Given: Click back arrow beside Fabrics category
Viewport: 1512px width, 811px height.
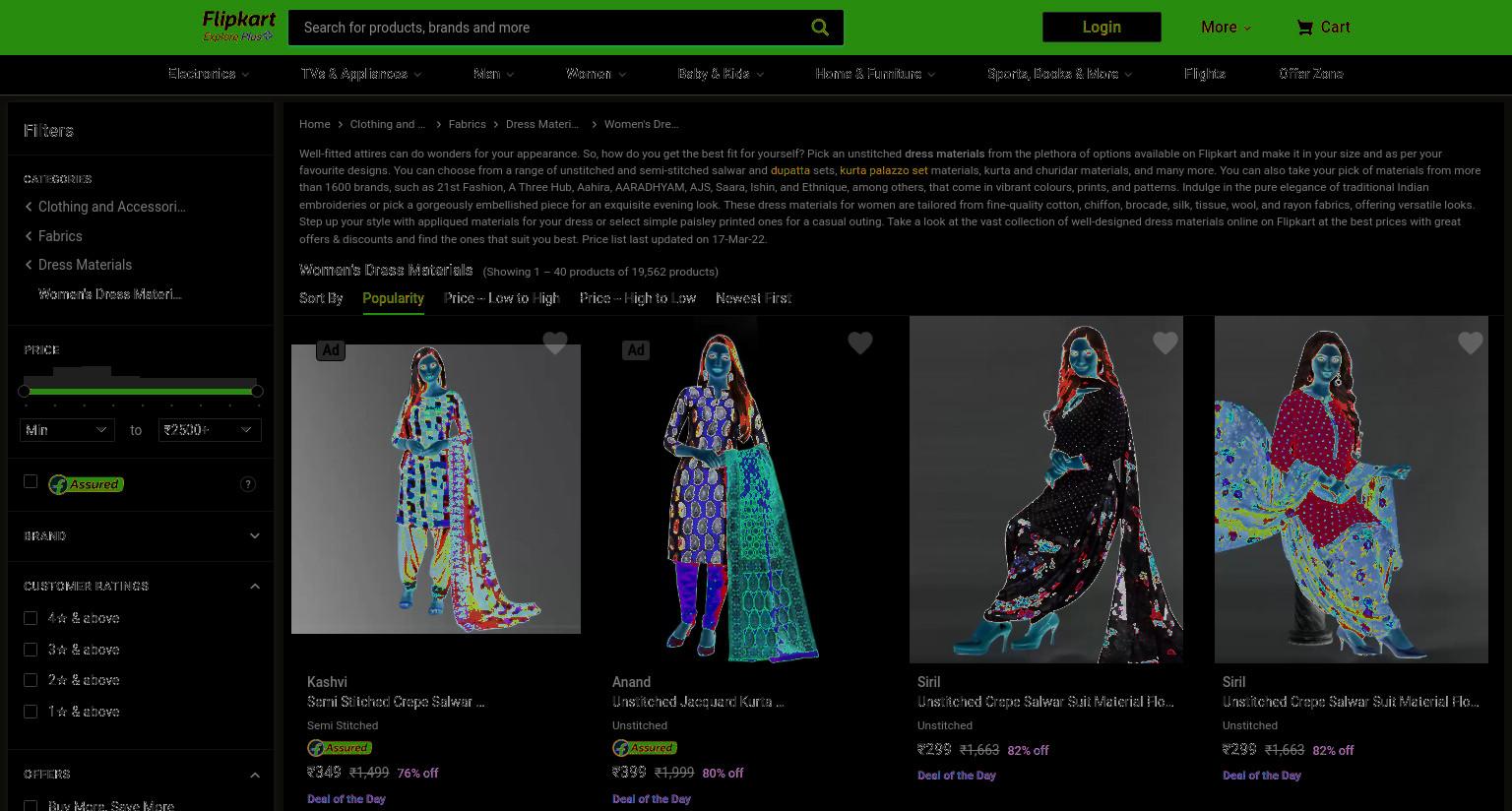Looking at the screenshot, I should click(x=29, y=236).
